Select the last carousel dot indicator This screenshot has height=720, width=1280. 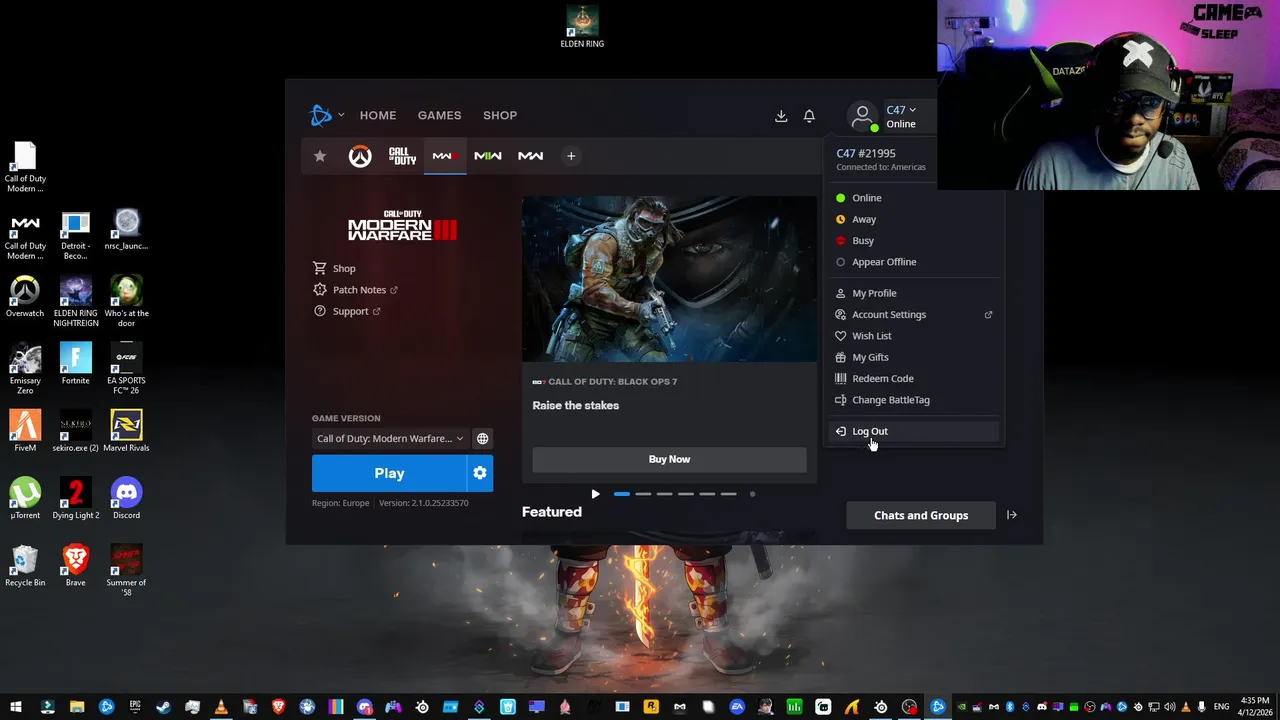click(752, 494)
